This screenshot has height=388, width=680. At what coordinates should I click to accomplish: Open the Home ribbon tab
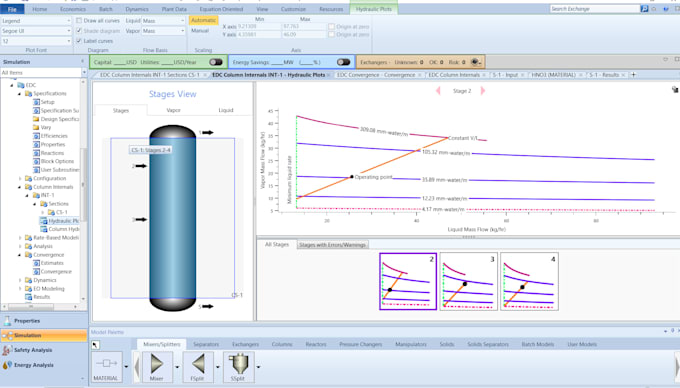tap(39, 9)
